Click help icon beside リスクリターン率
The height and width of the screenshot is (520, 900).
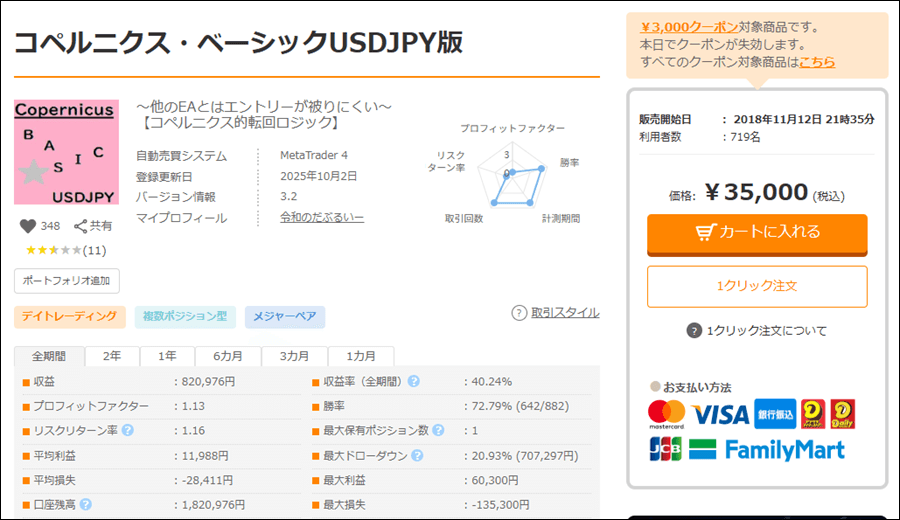(x=127, y=431)
